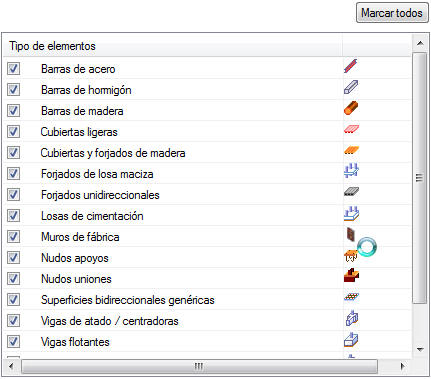
Task: Toggle the Barras de madera checkbox
Action: (x=13, y=111)
